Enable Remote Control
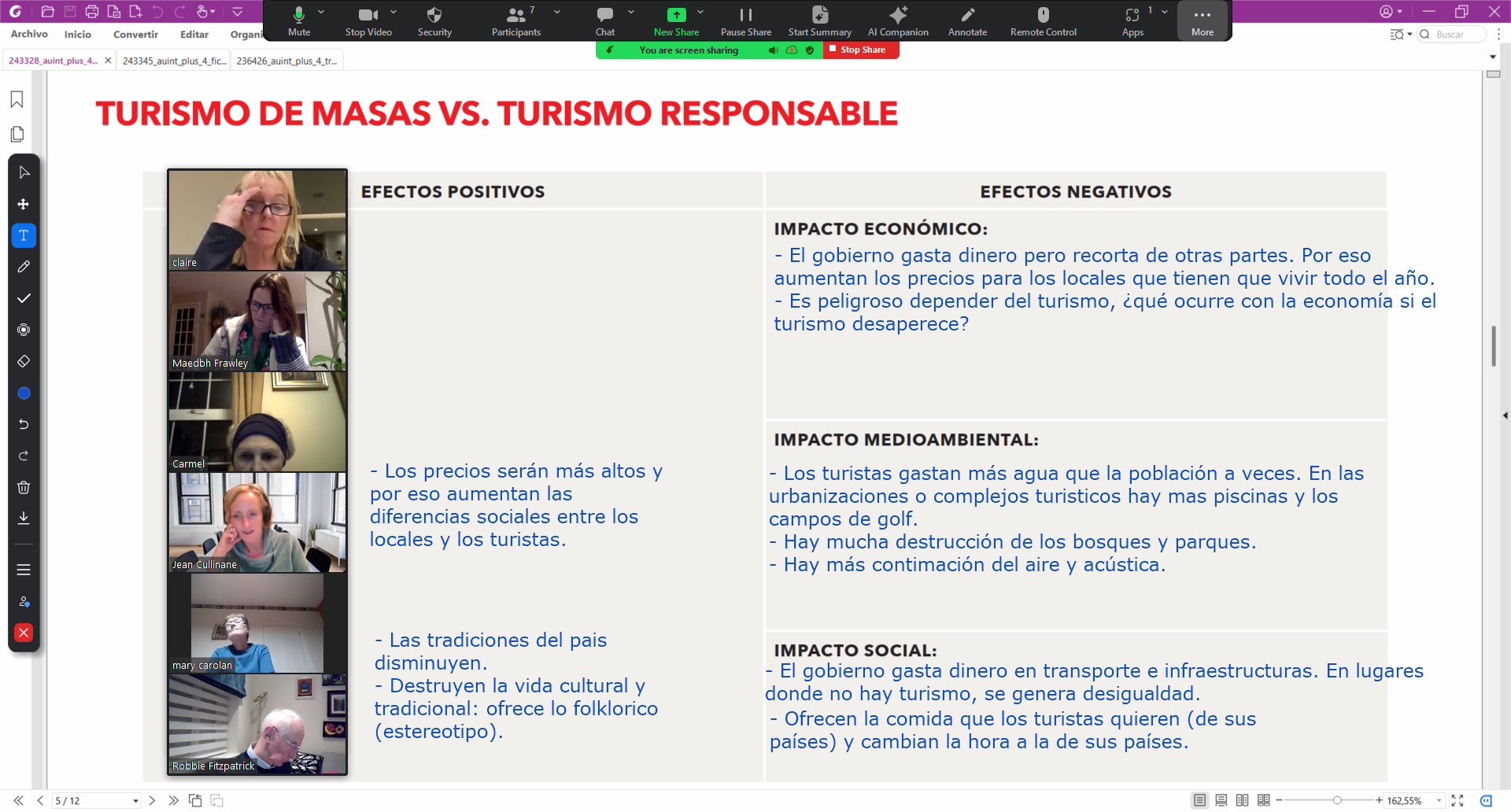 point(1044,21)
